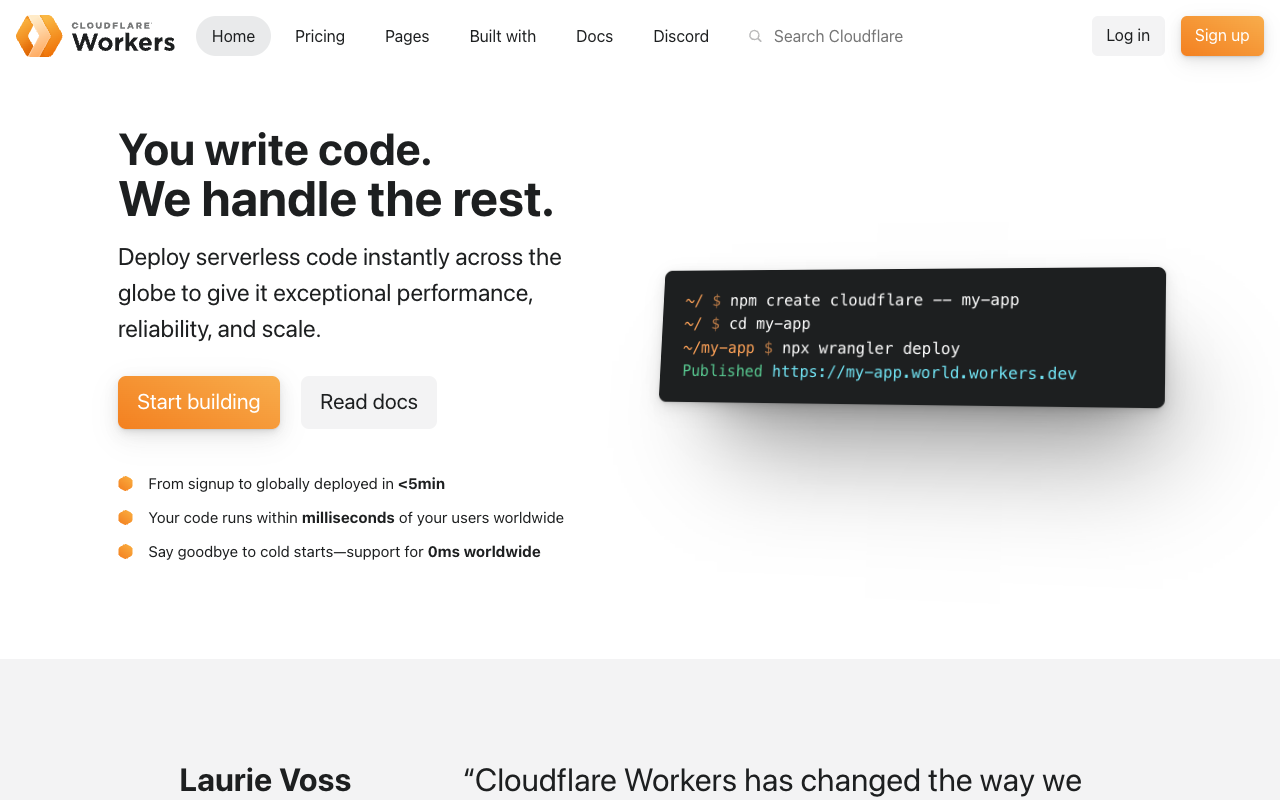Visit the Discord nav link
Viewport: 1280px width, 800px height.
coord(681,36)
